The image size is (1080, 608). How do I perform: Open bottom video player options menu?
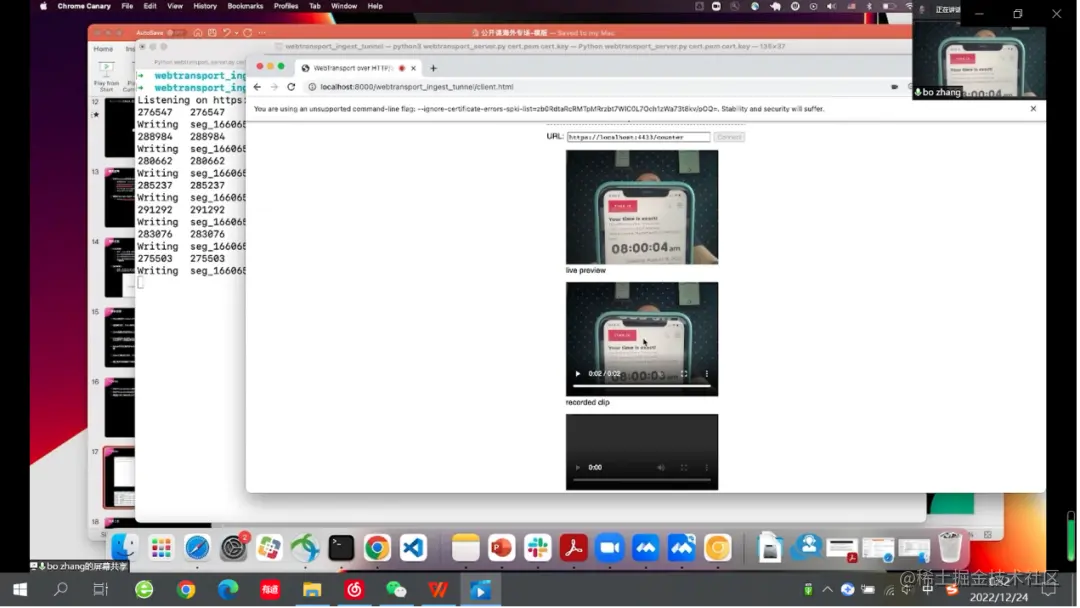click(x=707, y=468)
